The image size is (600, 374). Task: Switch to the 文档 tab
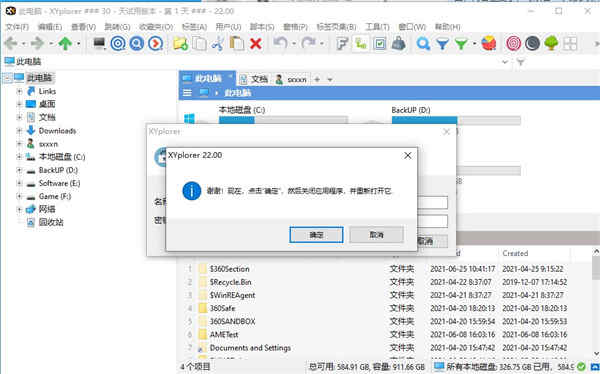click(x=253, y=79)
